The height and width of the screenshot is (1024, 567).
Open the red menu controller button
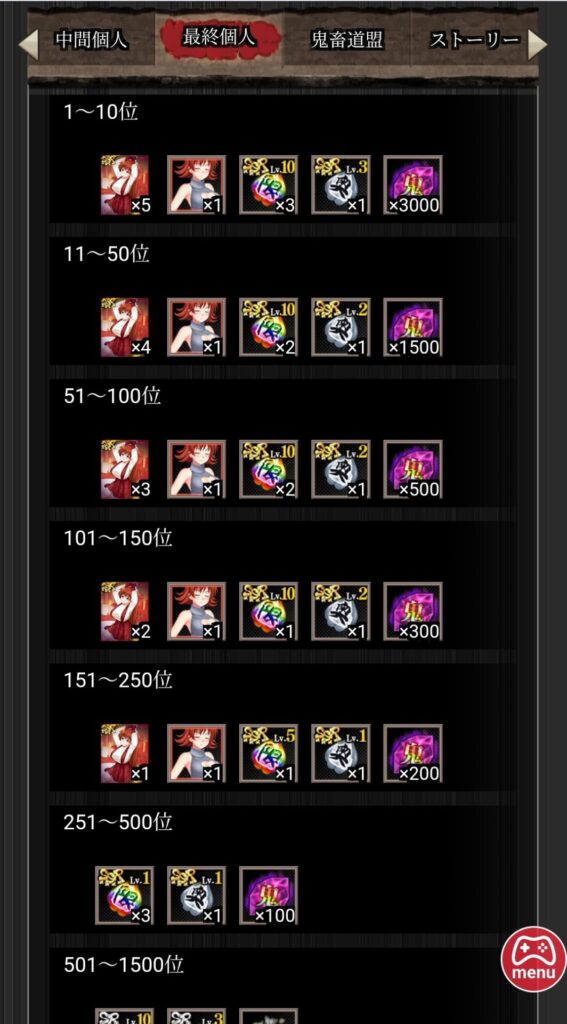pyautogui.click(x=533, y=959)
